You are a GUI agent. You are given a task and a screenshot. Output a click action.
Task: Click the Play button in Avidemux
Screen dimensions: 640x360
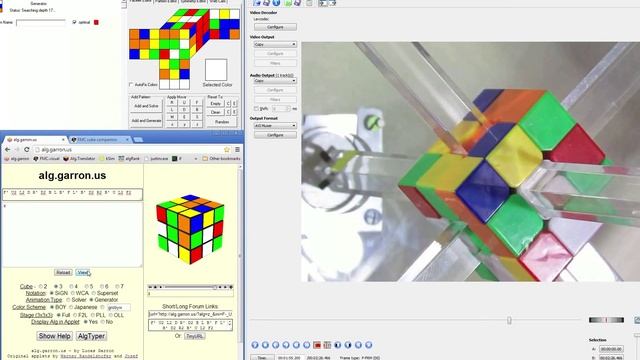tap(255, 345)
